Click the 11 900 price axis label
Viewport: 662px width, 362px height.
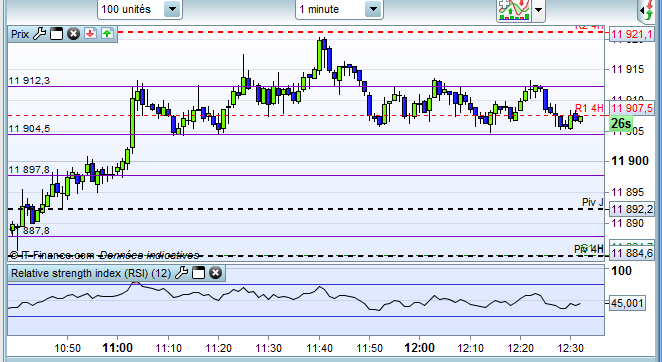click(630, 161)
